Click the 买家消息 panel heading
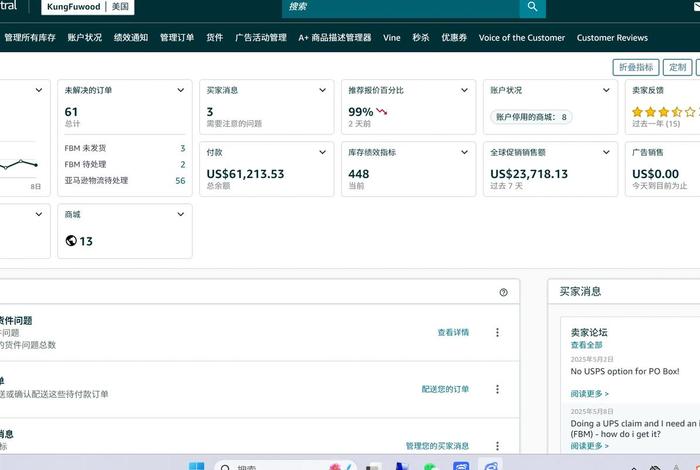 tap(580, 291)
